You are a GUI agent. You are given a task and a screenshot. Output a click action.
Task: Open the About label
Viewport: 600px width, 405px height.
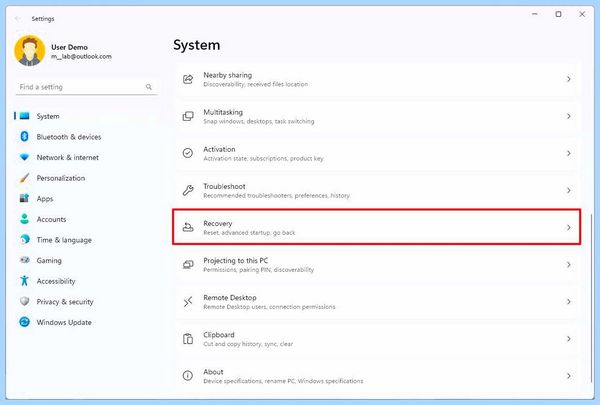click(x=213, y=372)
